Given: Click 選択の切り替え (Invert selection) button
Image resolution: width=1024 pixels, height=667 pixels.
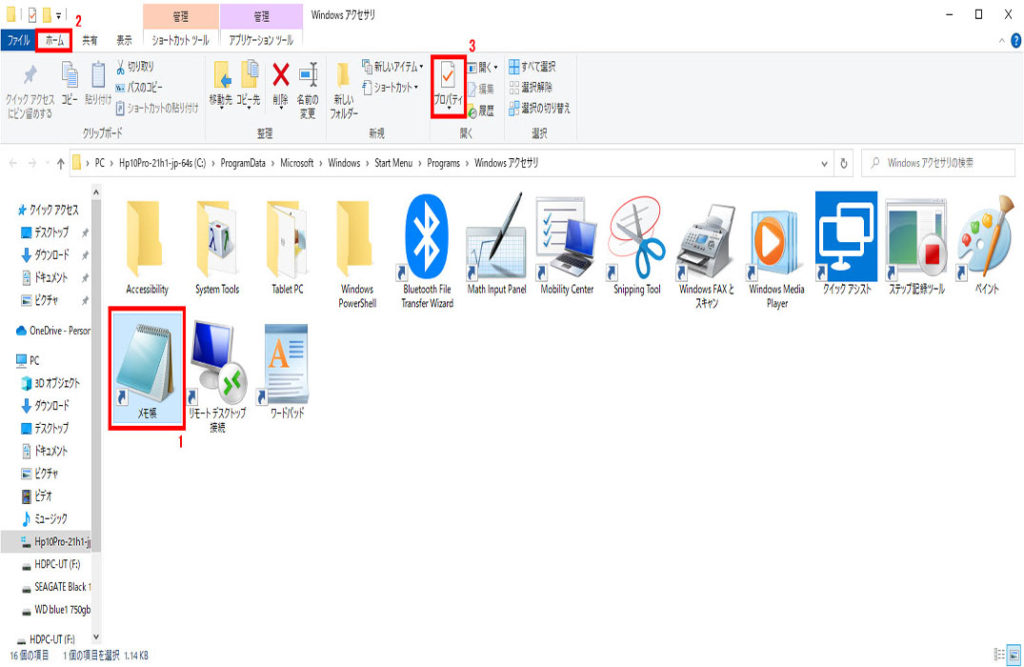Looking at the screenshot, I should pyautogui.click(x=539, y=108).
